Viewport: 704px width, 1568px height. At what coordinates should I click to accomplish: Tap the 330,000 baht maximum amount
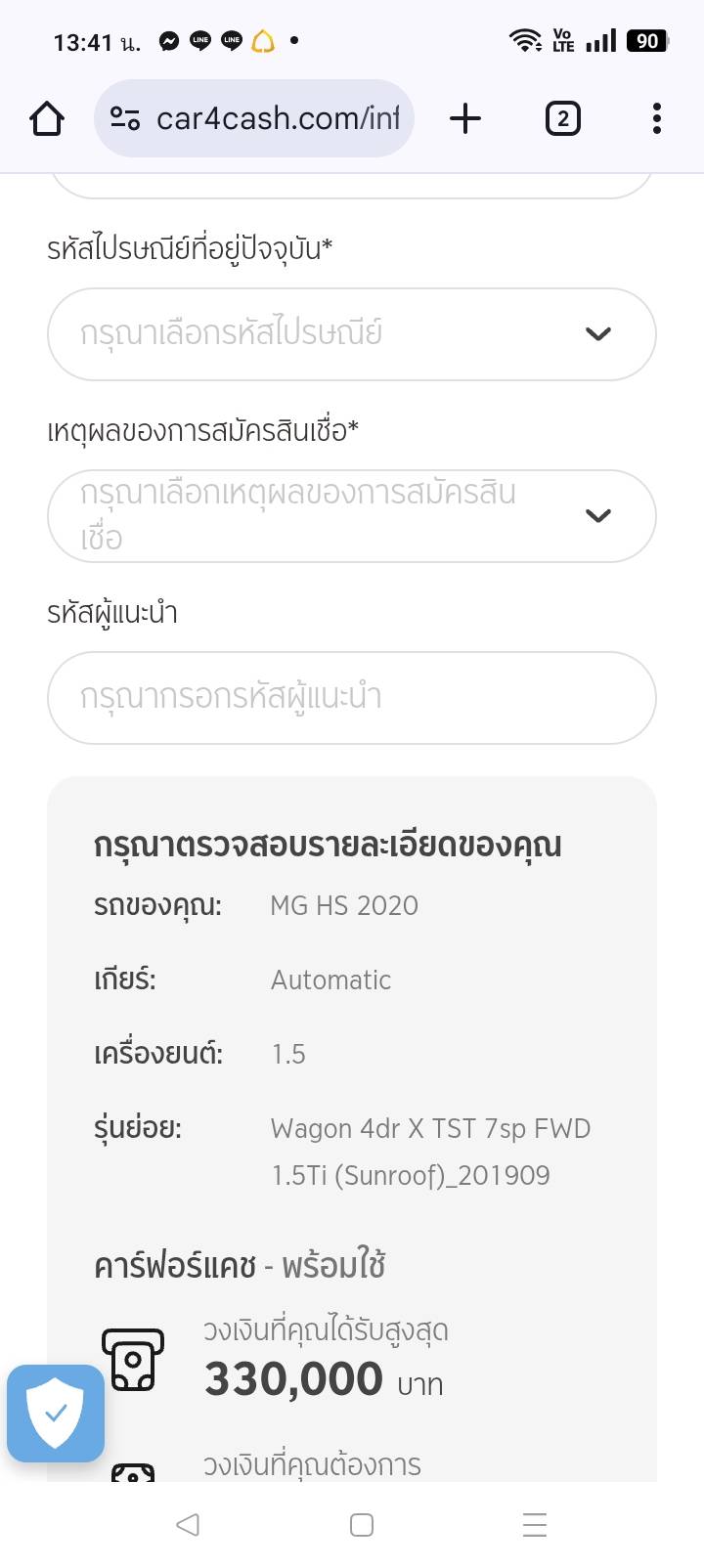293,1379
